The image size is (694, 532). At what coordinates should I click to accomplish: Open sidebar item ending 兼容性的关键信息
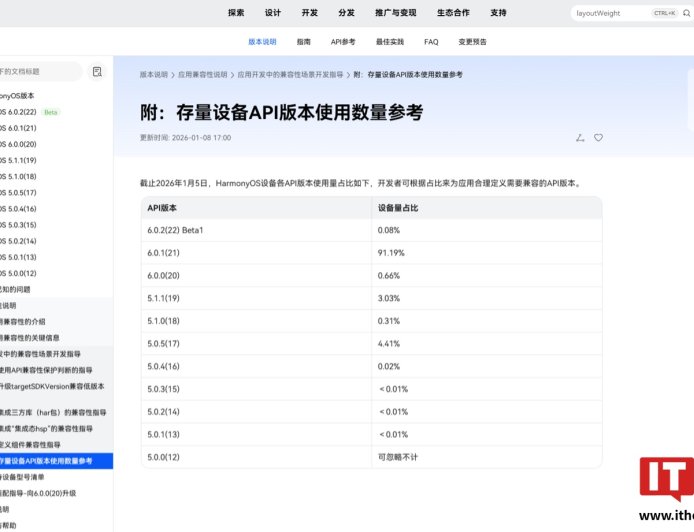coord(30,338)
